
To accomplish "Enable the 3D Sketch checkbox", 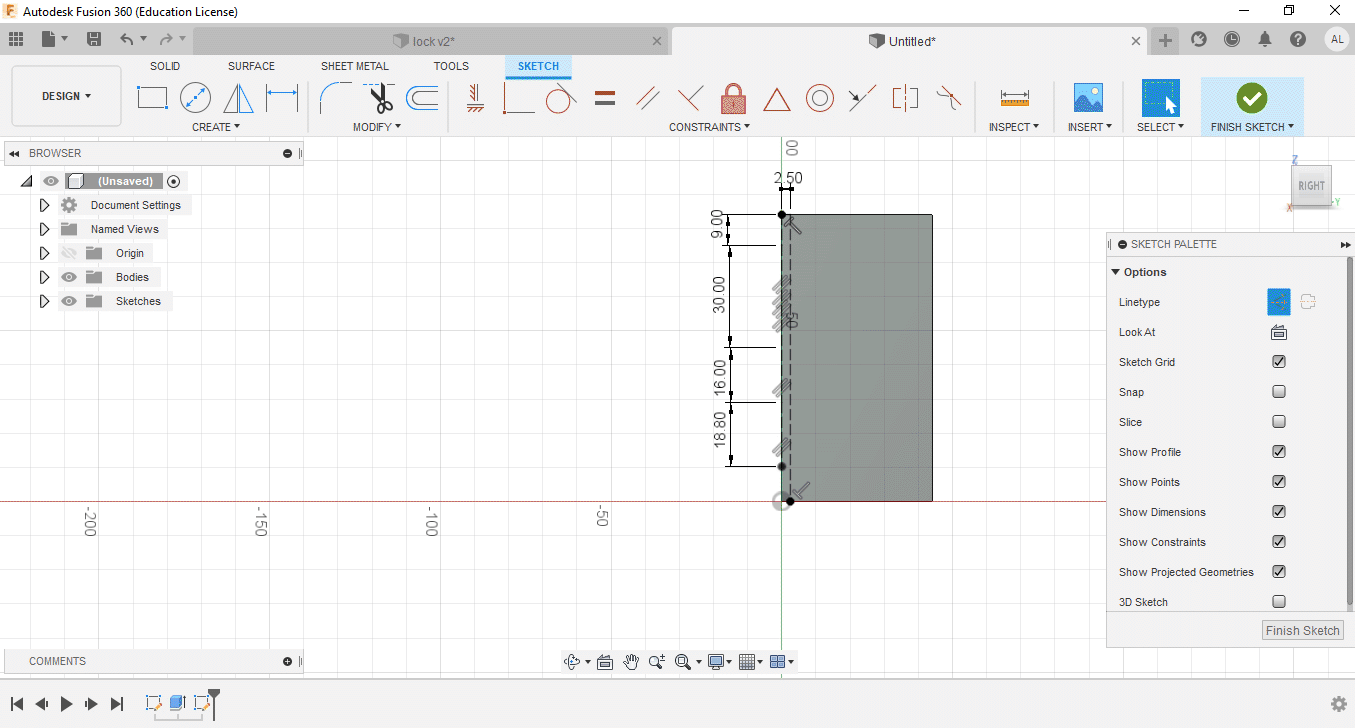I will tap(1278, 602).
